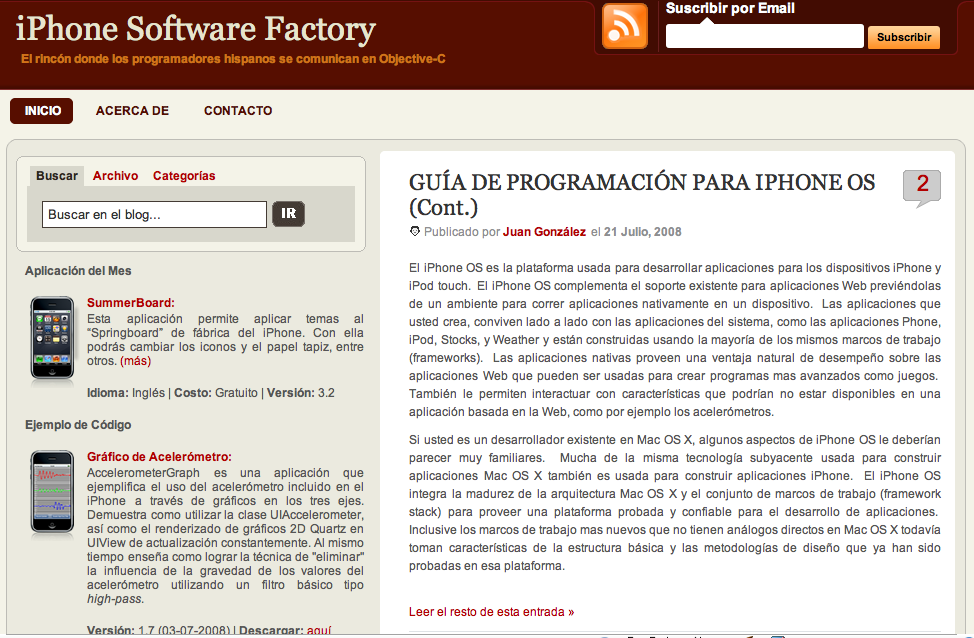Open the iPhone Software Factory site title
This screenshot has width=974, height=638.
pos(196,29)
